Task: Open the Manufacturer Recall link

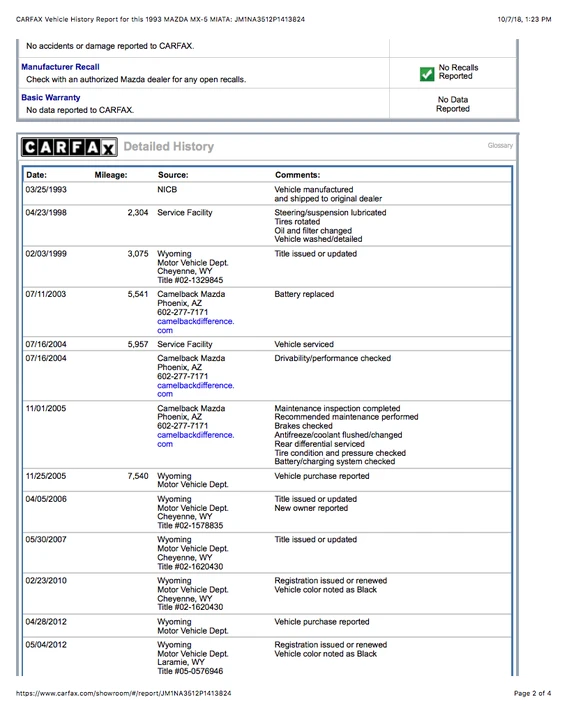Action: (x=60, y=67)
